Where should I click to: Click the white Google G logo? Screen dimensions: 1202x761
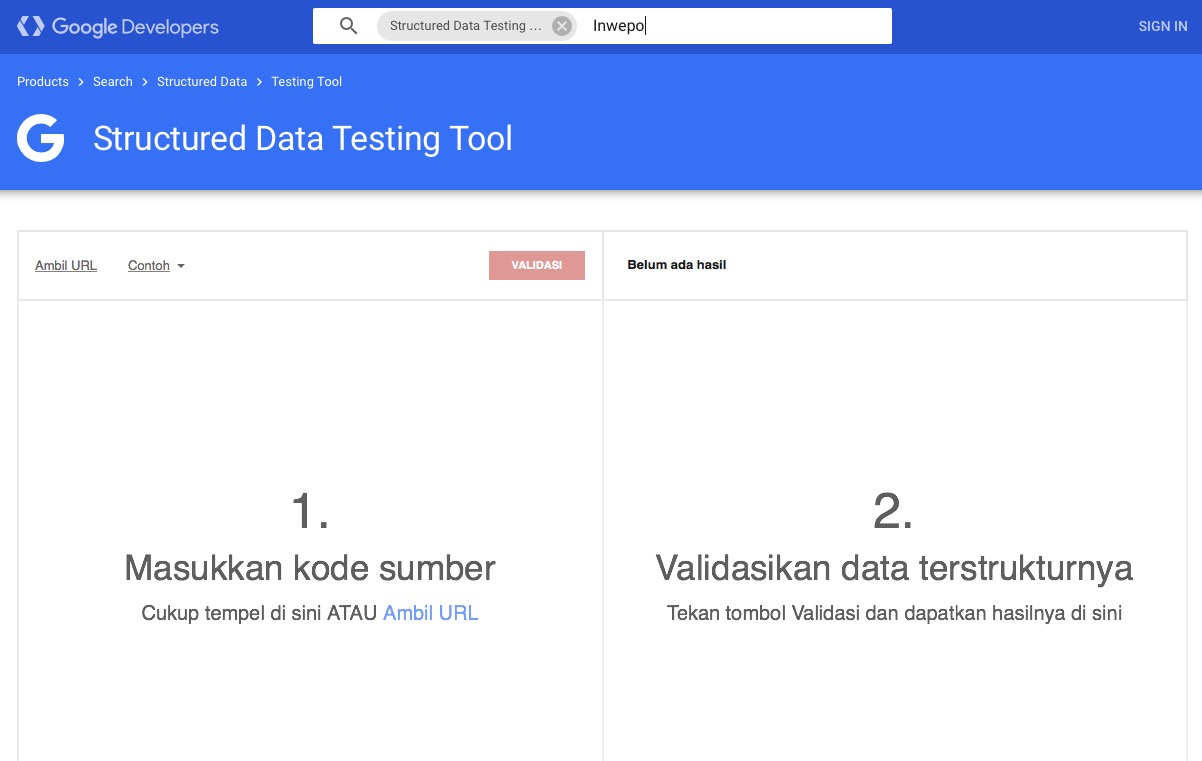(41, 138)
